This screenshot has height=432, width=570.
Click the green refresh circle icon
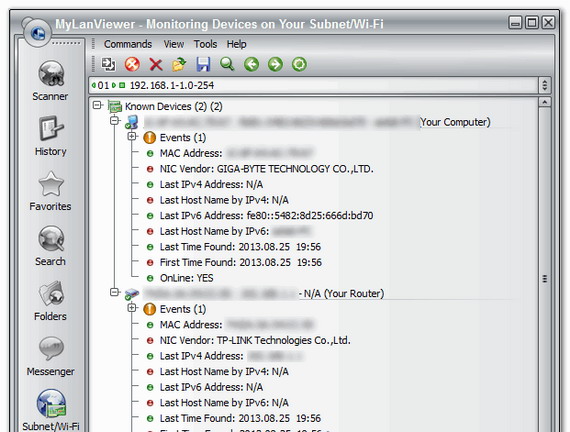pyautogui.click(x=299, y=64)
